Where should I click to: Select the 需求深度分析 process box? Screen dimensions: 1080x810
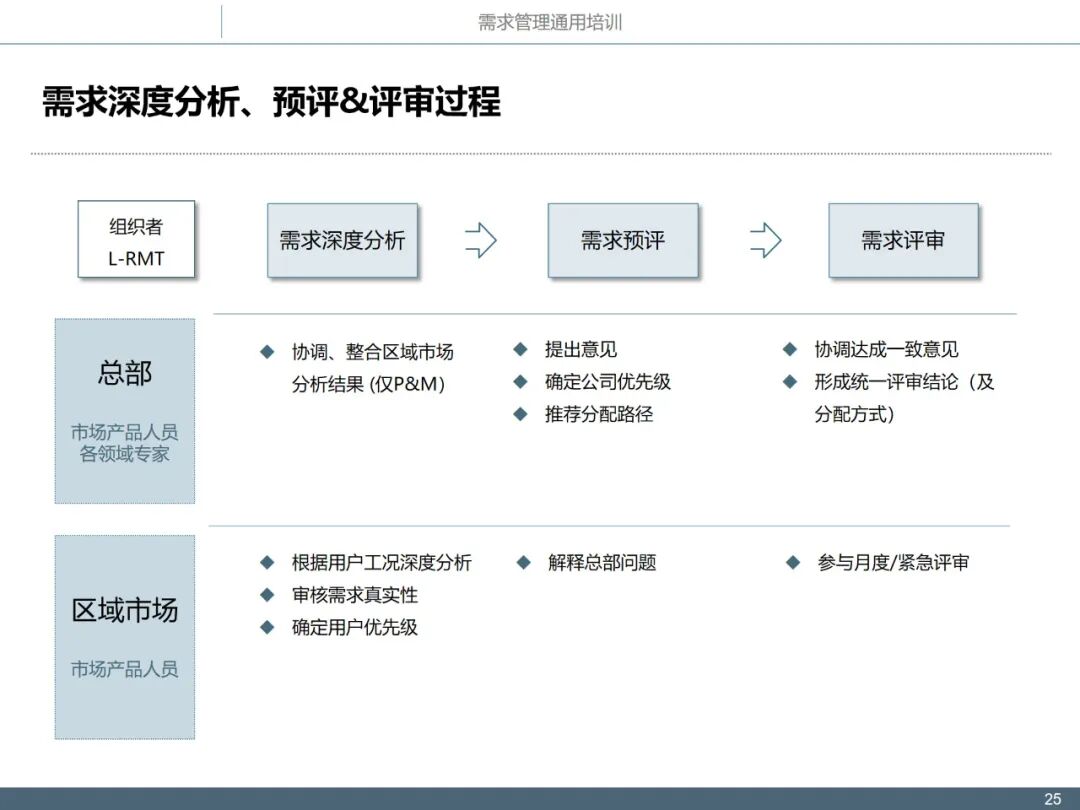coord(343,240)
